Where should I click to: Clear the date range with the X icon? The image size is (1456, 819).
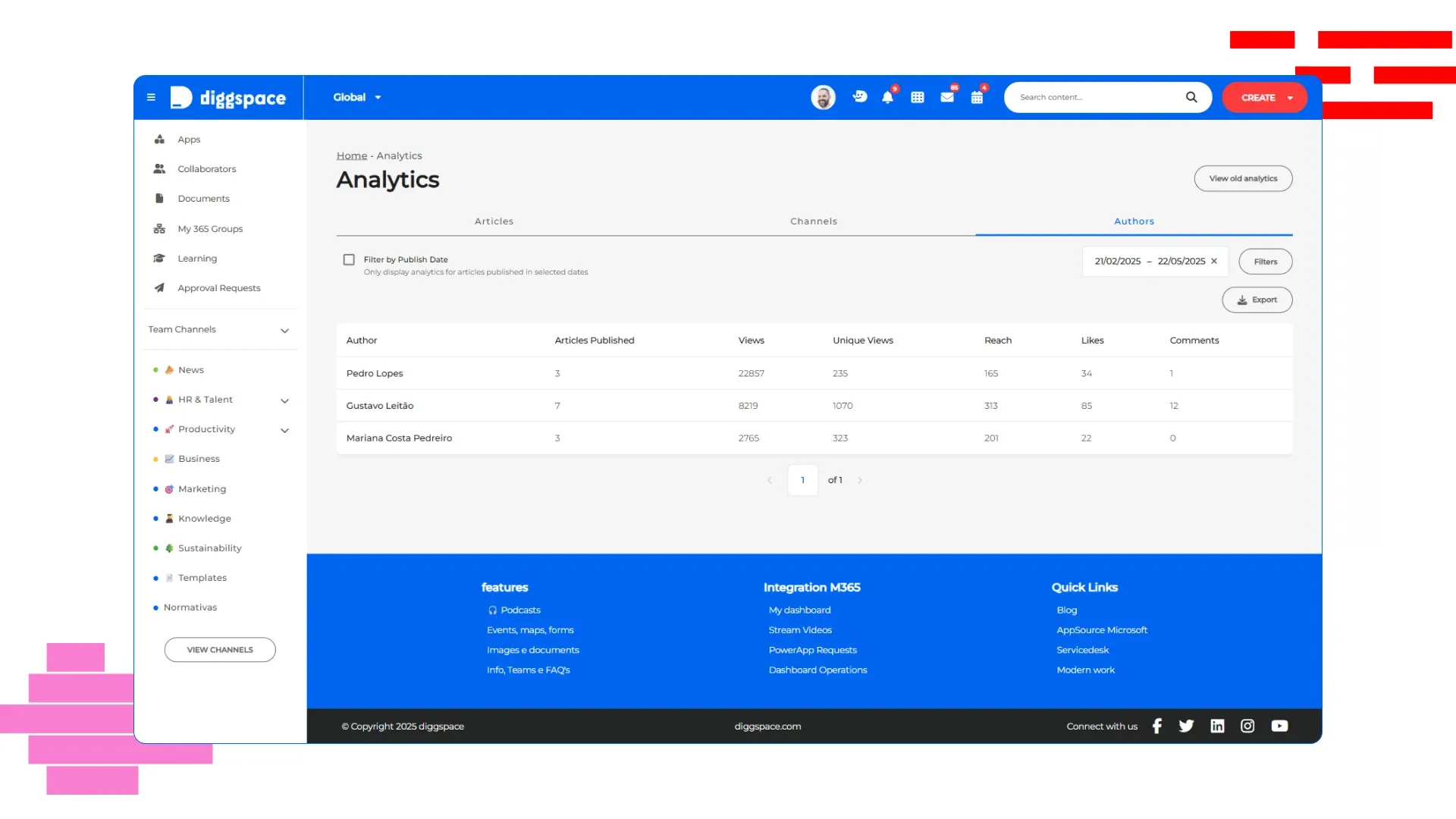click(1214, 261)
